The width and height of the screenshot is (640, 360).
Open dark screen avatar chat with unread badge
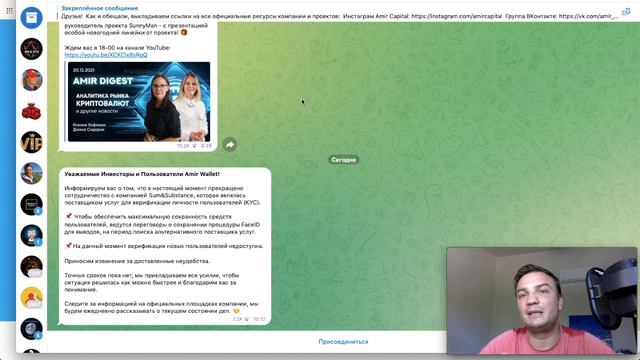pyautogui.click(x=31, y=204)
